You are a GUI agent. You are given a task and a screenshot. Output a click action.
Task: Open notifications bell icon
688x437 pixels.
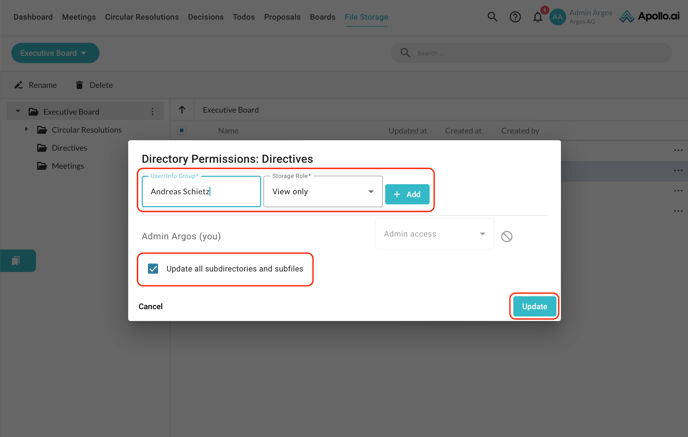(537, 17)
